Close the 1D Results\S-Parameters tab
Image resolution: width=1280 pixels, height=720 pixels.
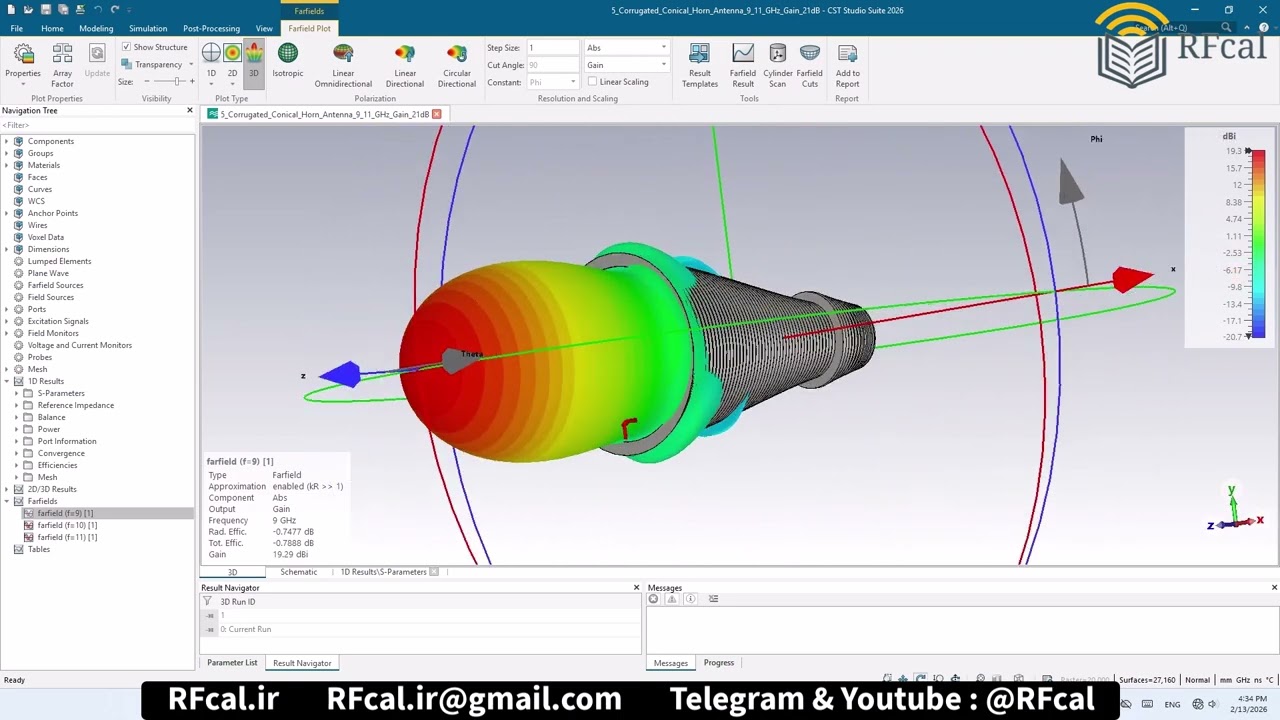[434, 572]
